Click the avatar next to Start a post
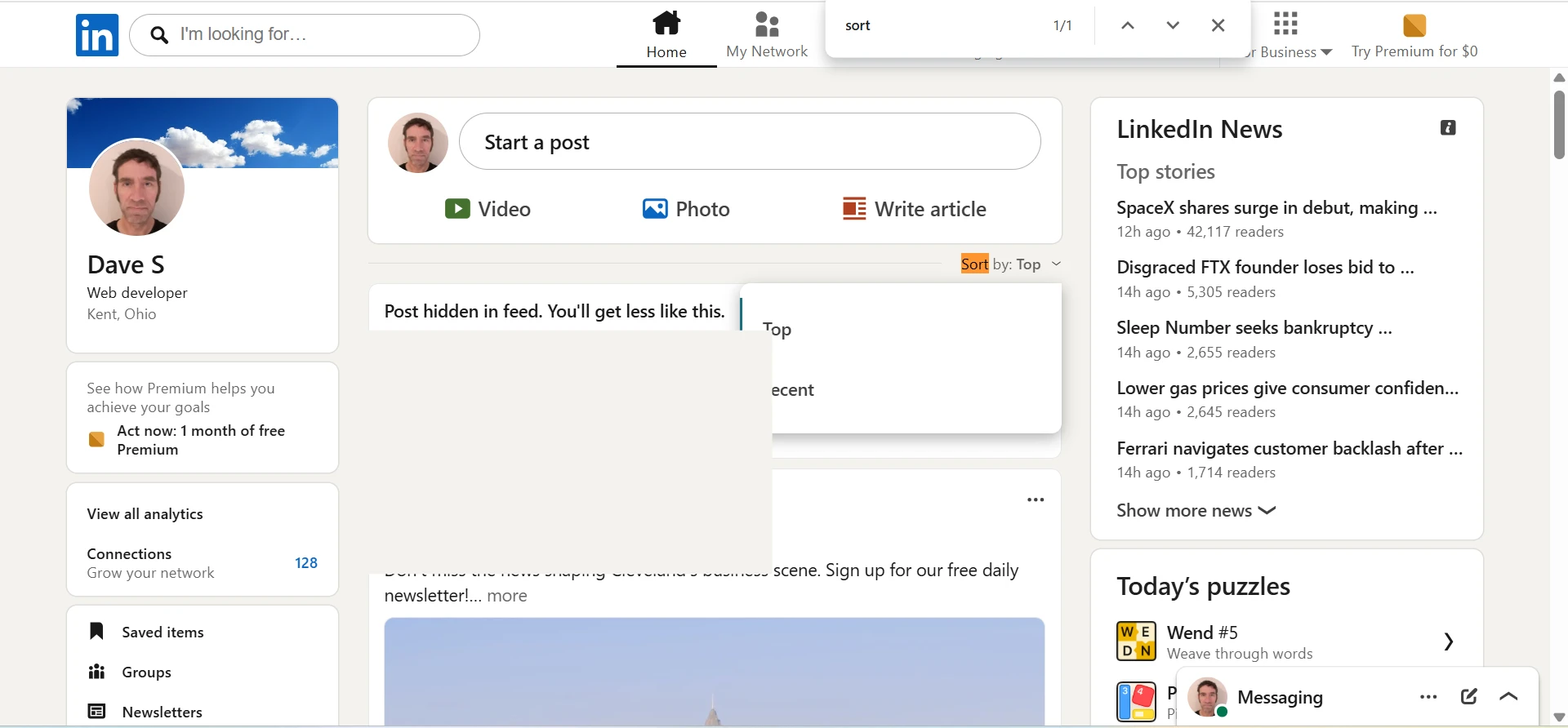The image size is (1568, 728). click(418, 143)
